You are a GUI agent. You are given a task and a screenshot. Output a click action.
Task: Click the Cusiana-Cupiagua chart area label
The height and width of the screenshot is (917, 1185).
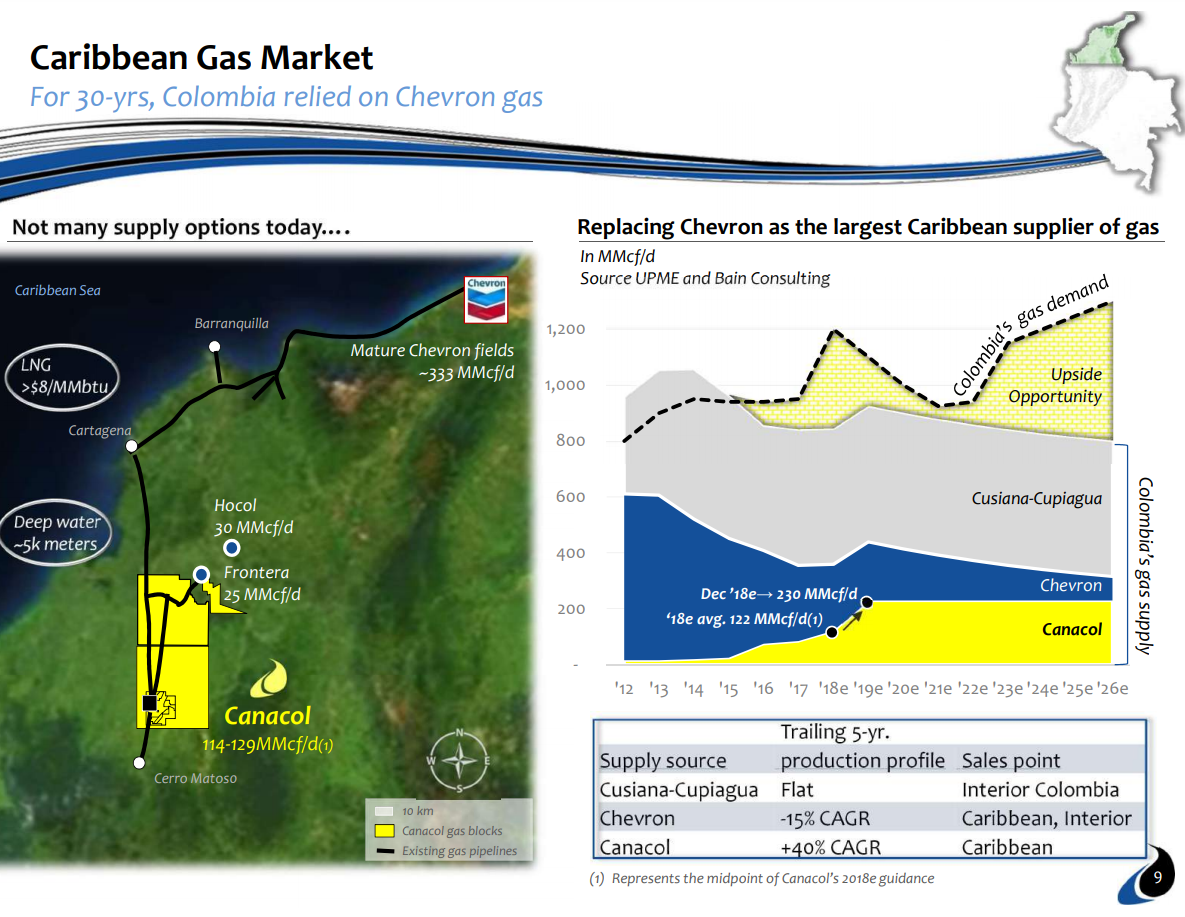(1036, 498)
